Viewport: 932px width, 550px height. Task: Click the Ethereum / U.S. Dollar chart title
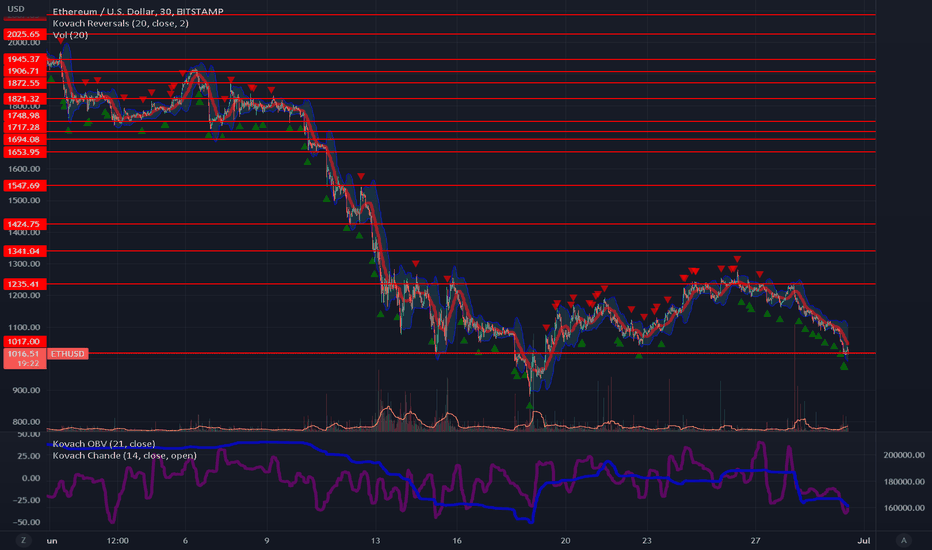[x=138, y=11]
